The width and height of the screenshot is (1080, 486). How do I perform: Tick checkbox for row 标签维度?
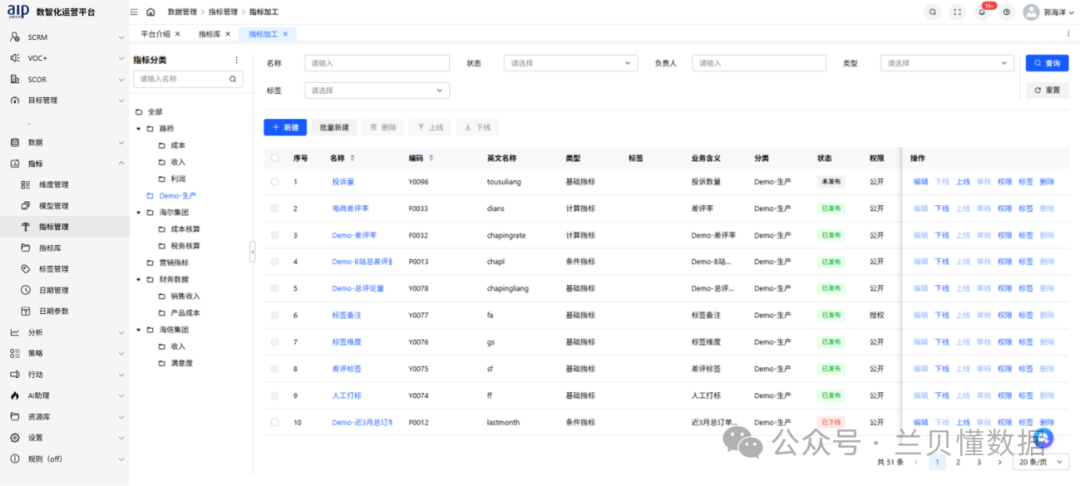pos(275,341)
